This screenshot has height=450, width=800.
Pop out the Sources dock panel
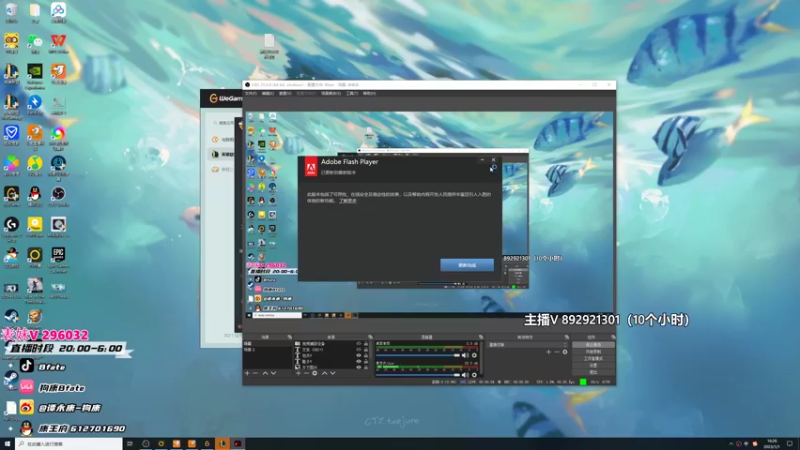[x=370, y=337]
